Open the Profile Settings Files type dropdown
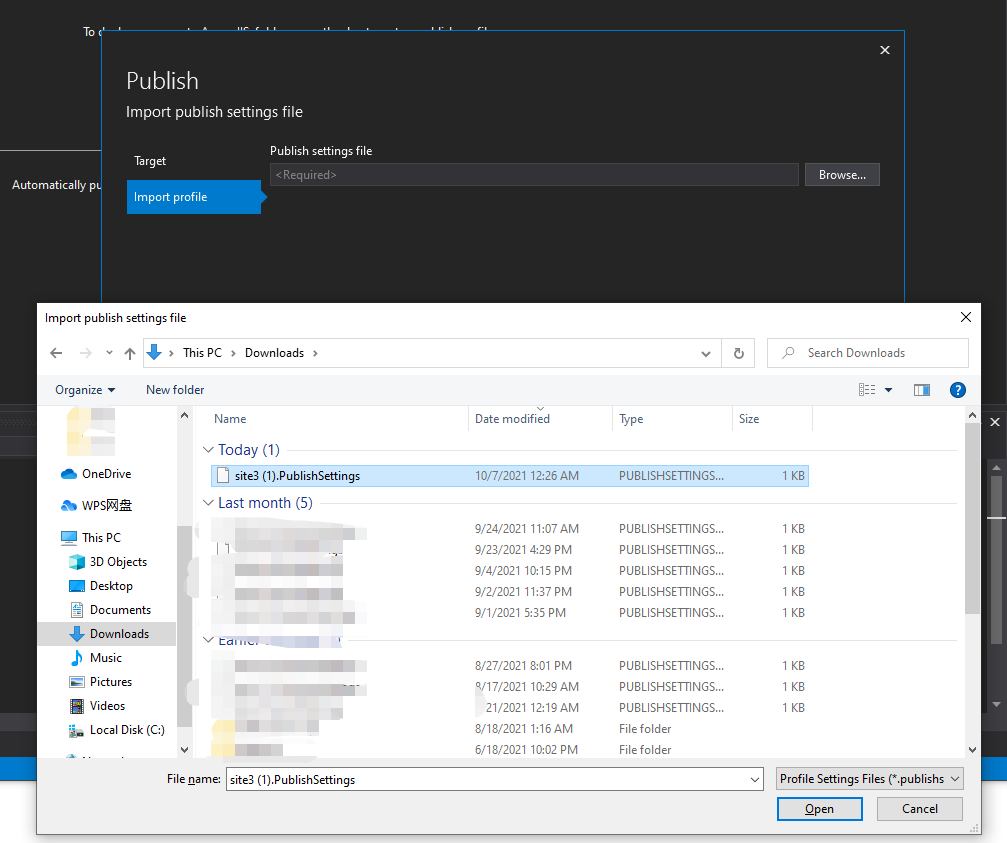This screenshot has height=843, width=1007. point(868,778)
